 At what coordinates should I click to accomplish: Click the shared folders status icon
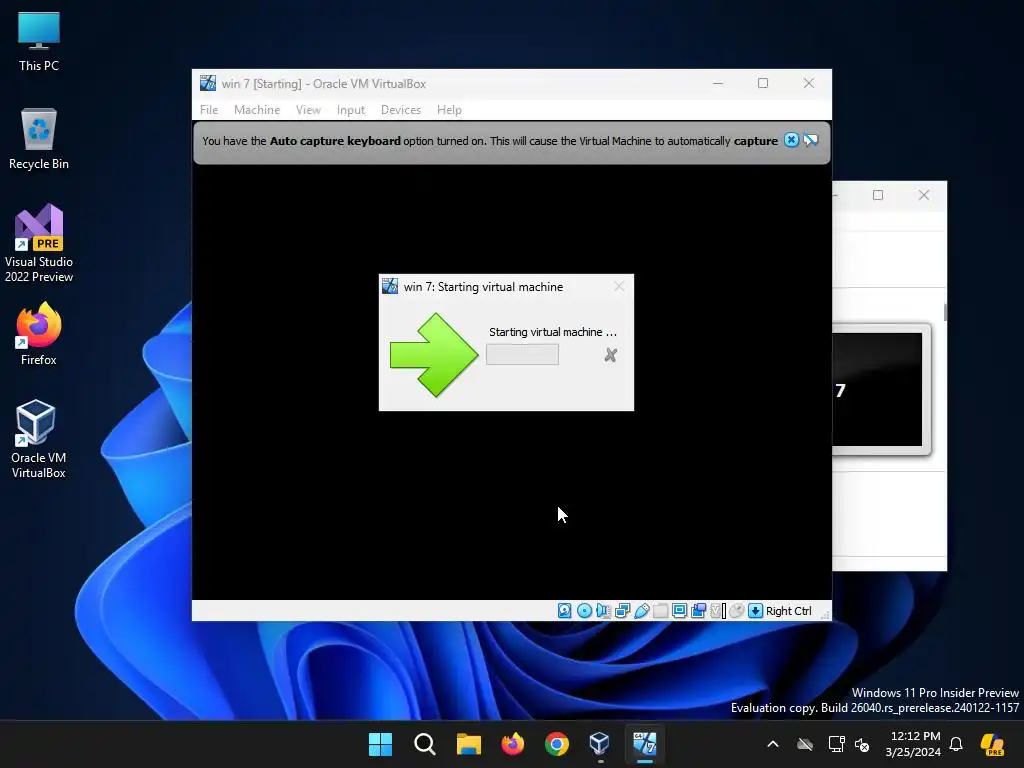pyautogui.click(x=660, y=611)
